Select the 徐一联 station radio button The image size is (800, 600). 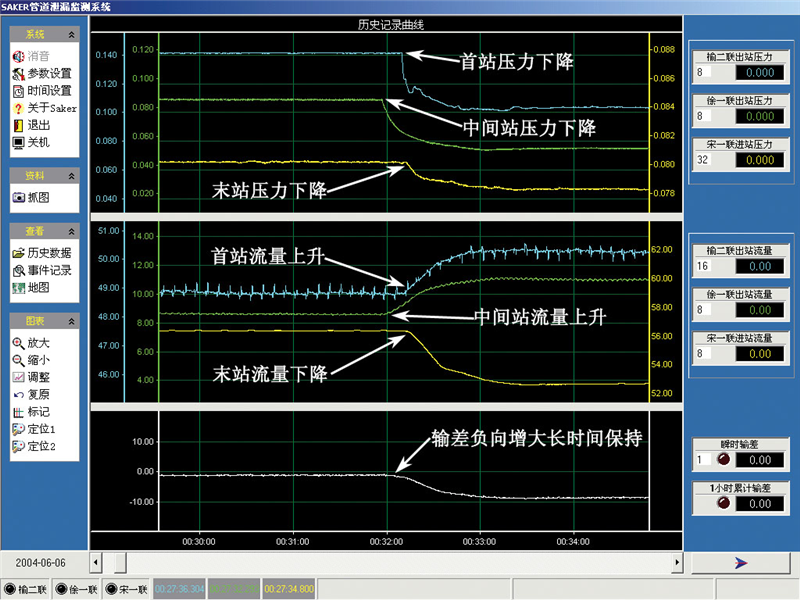tap(61, 589)
